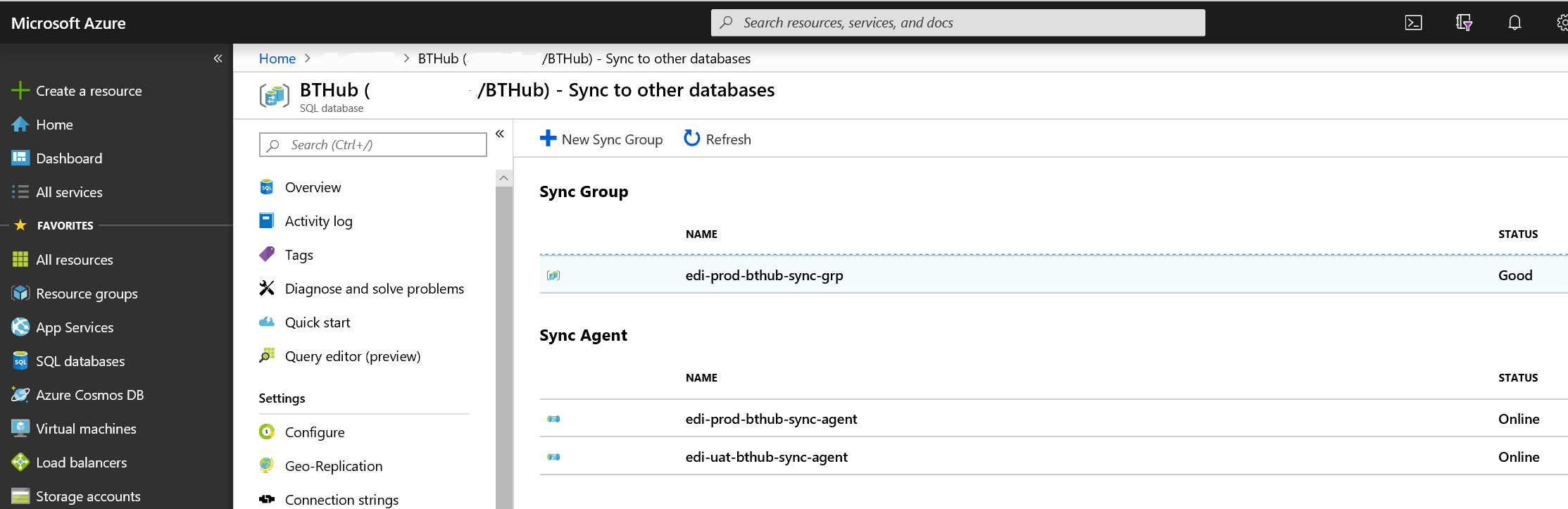Click the Home house icon in the sidebar

[x=20, y=125]
